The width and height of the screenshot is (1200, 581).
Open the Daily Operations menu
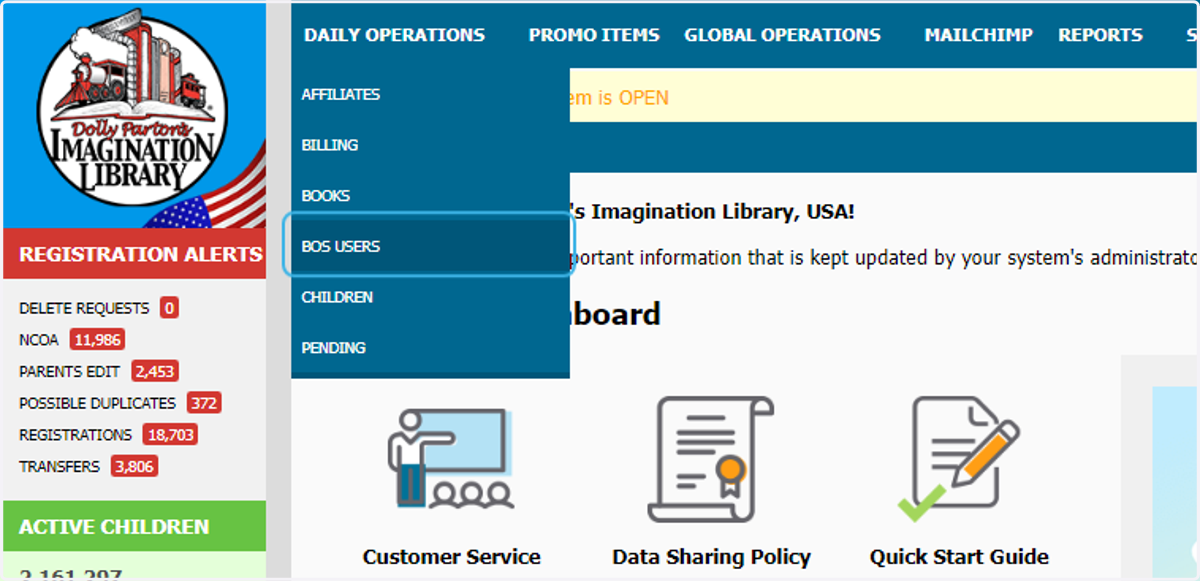(394, 35)
